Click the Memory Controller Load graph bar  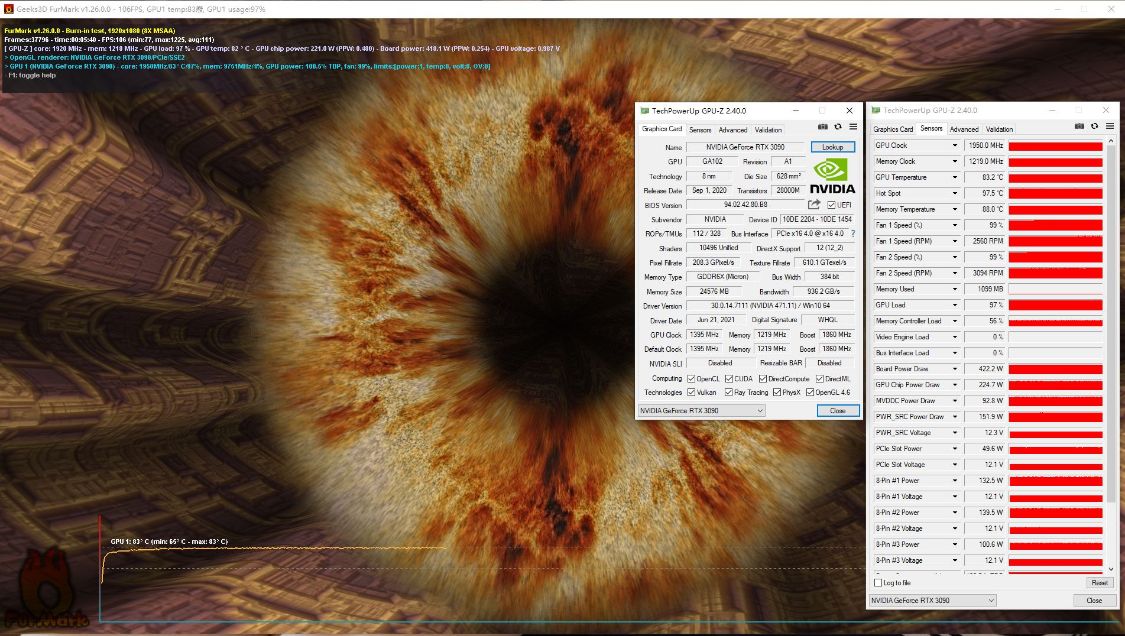pos(1055,321)
